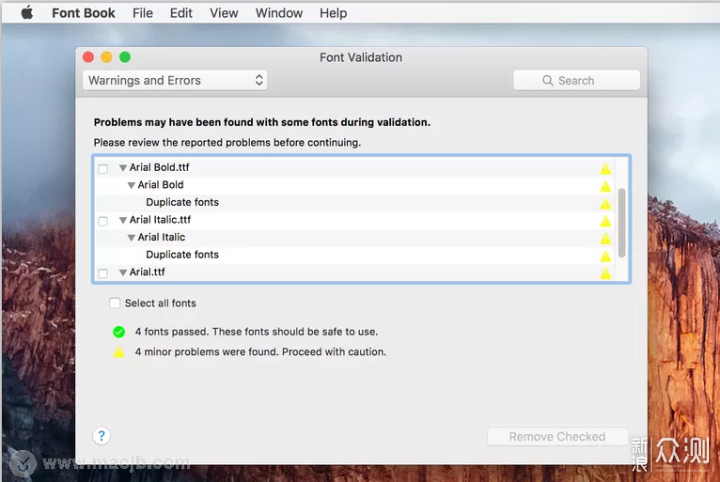Image resolution: width=720 pixels, height=482 pixels.
Task: Open the Apple menu
Action: (x=27, y=13)
